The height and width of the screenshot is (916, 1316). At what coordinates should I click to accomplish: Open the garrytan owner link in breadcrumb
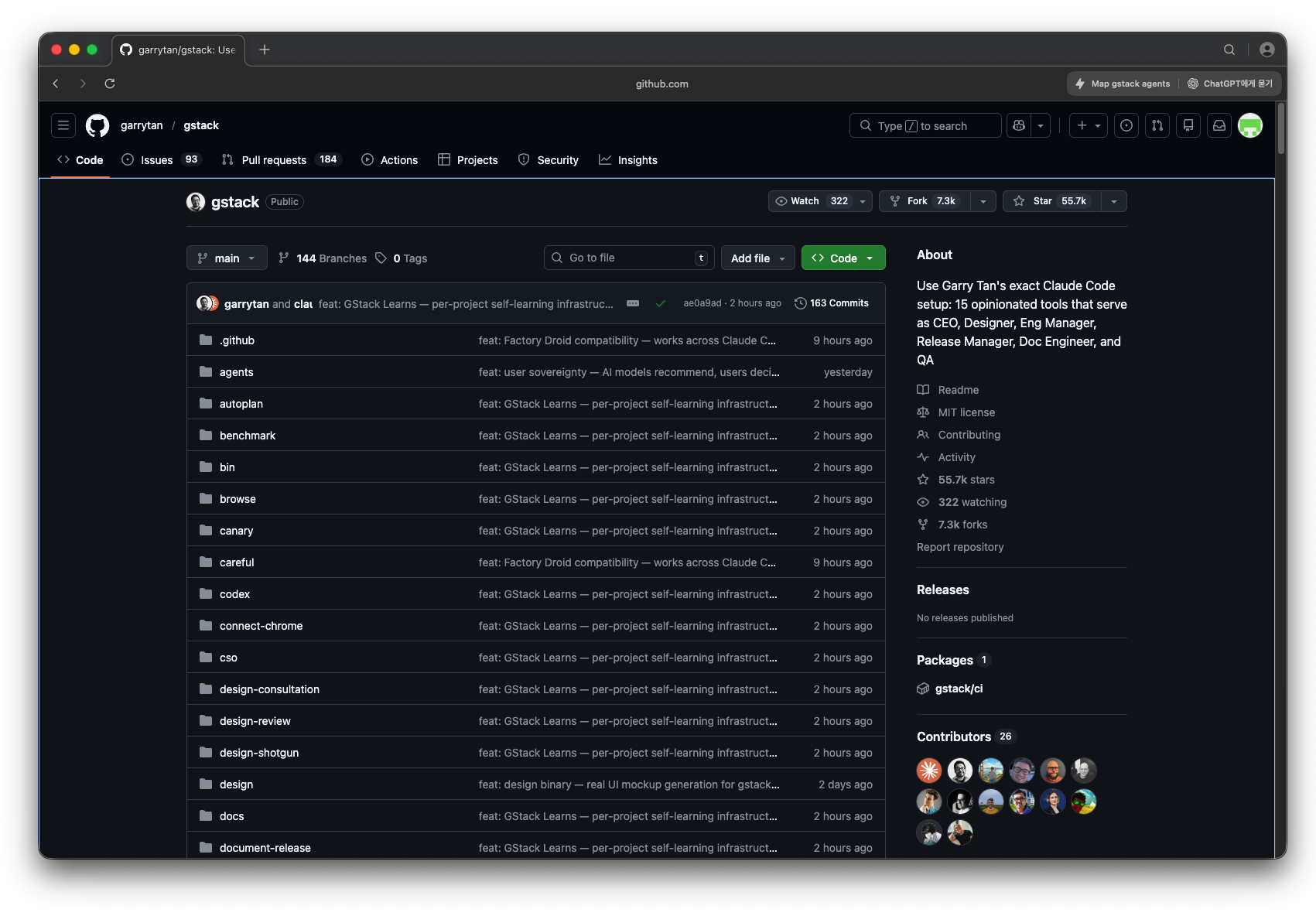pos(142,125)
